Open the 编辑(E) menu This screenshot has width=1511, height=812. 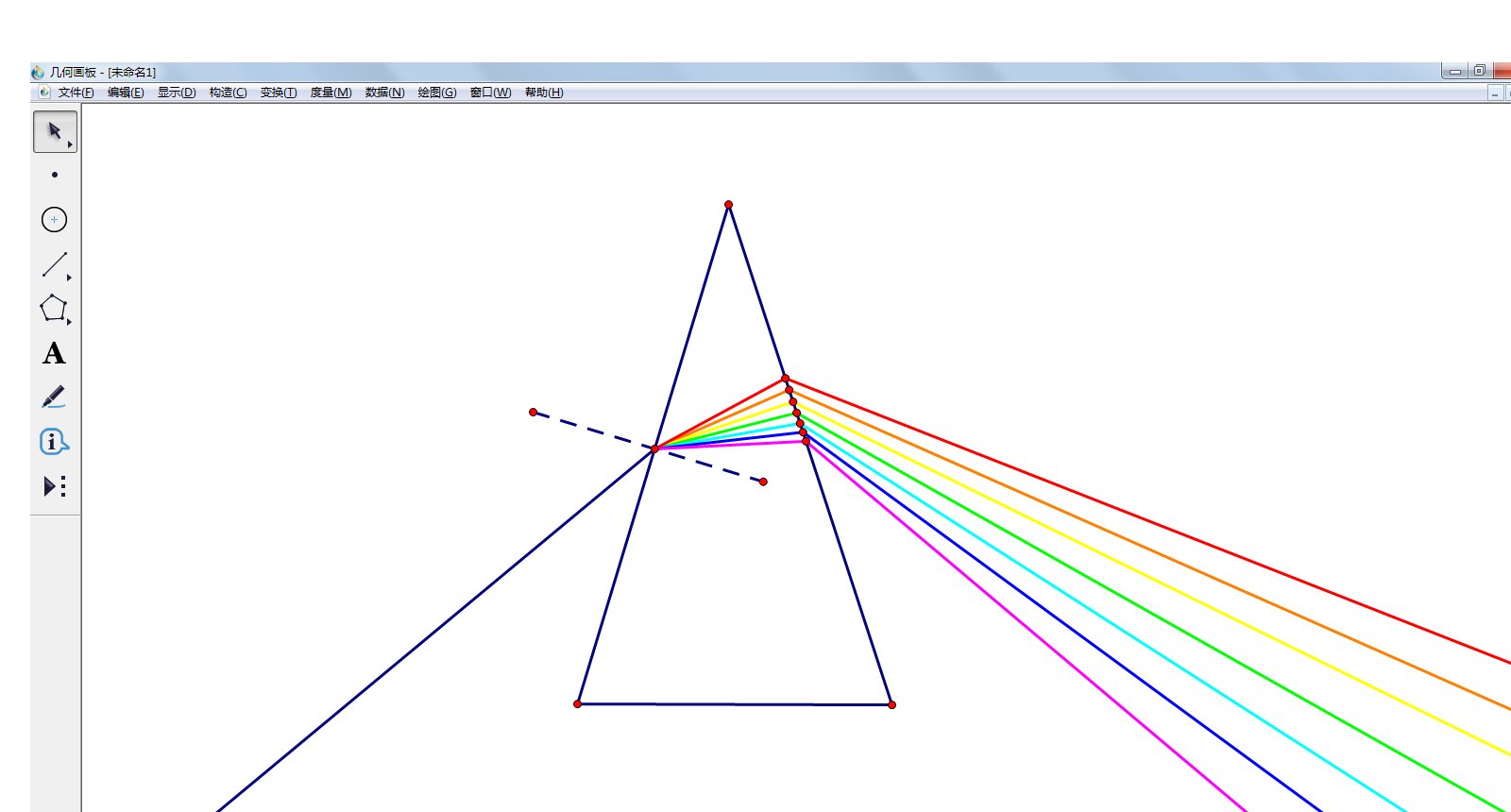(x=126, y=93)
